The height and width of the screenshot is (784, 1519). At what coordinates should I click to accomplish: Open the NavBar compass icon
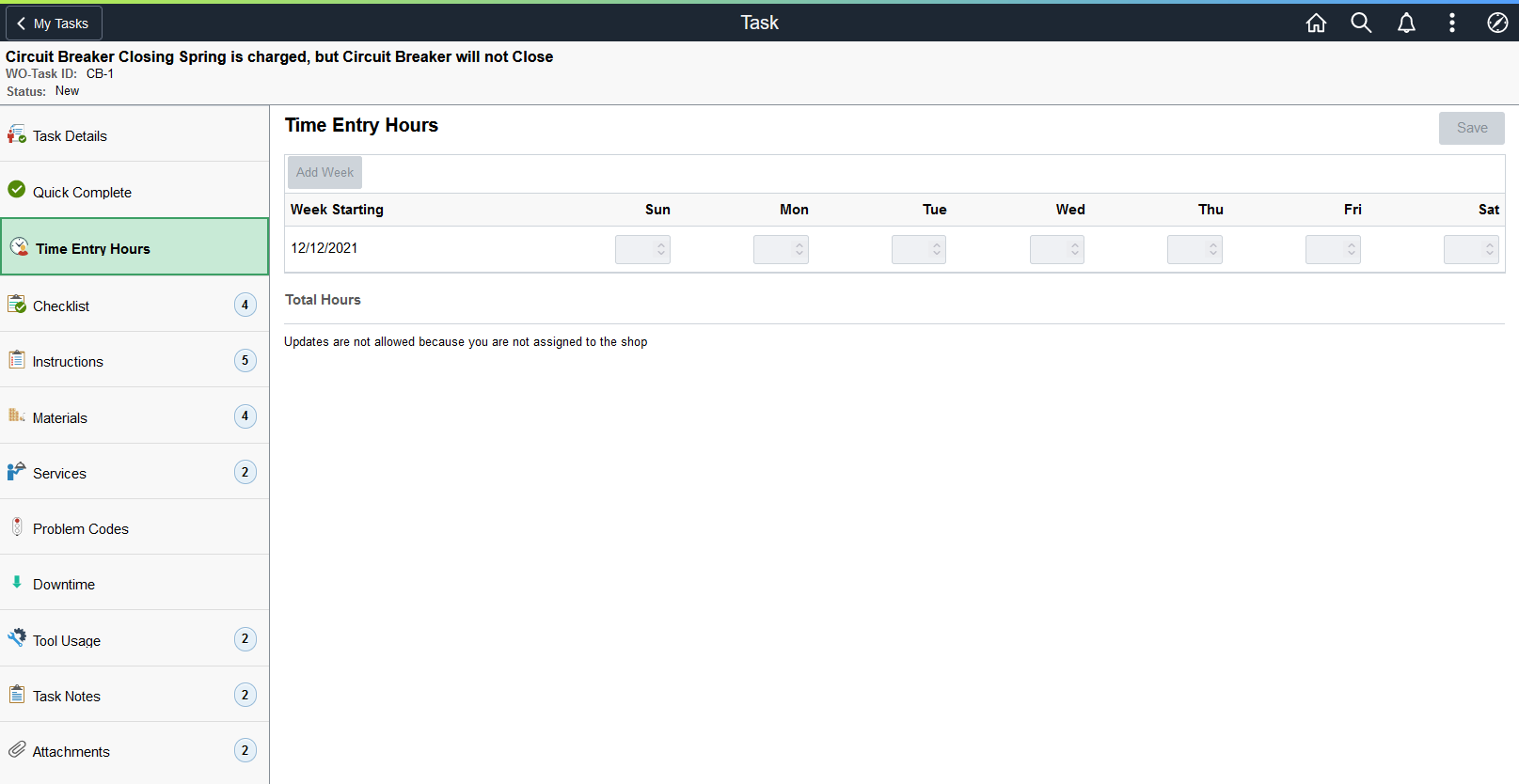tap(1497, 23)
